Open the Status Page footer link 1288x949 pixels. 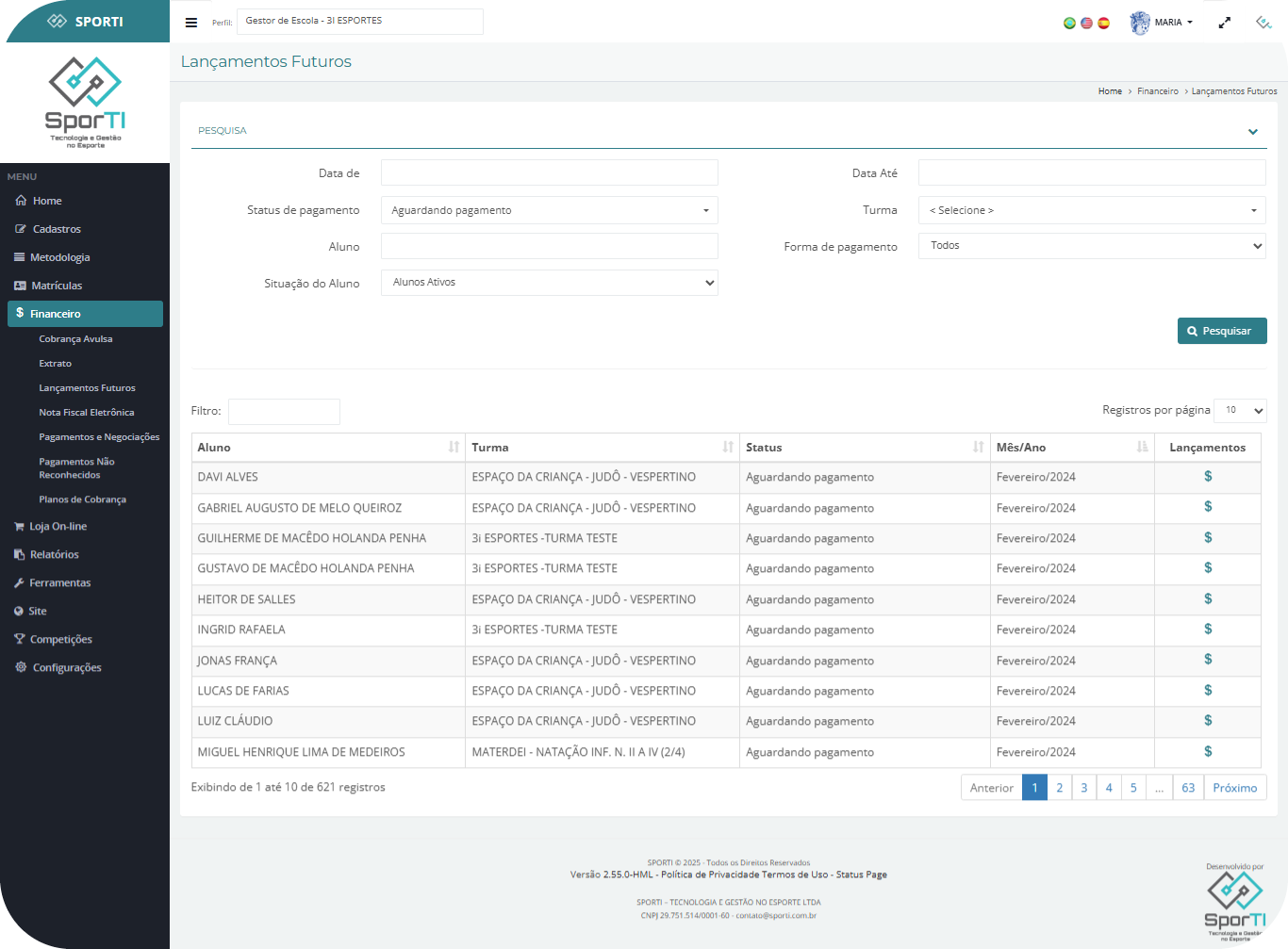pos(861,875)
